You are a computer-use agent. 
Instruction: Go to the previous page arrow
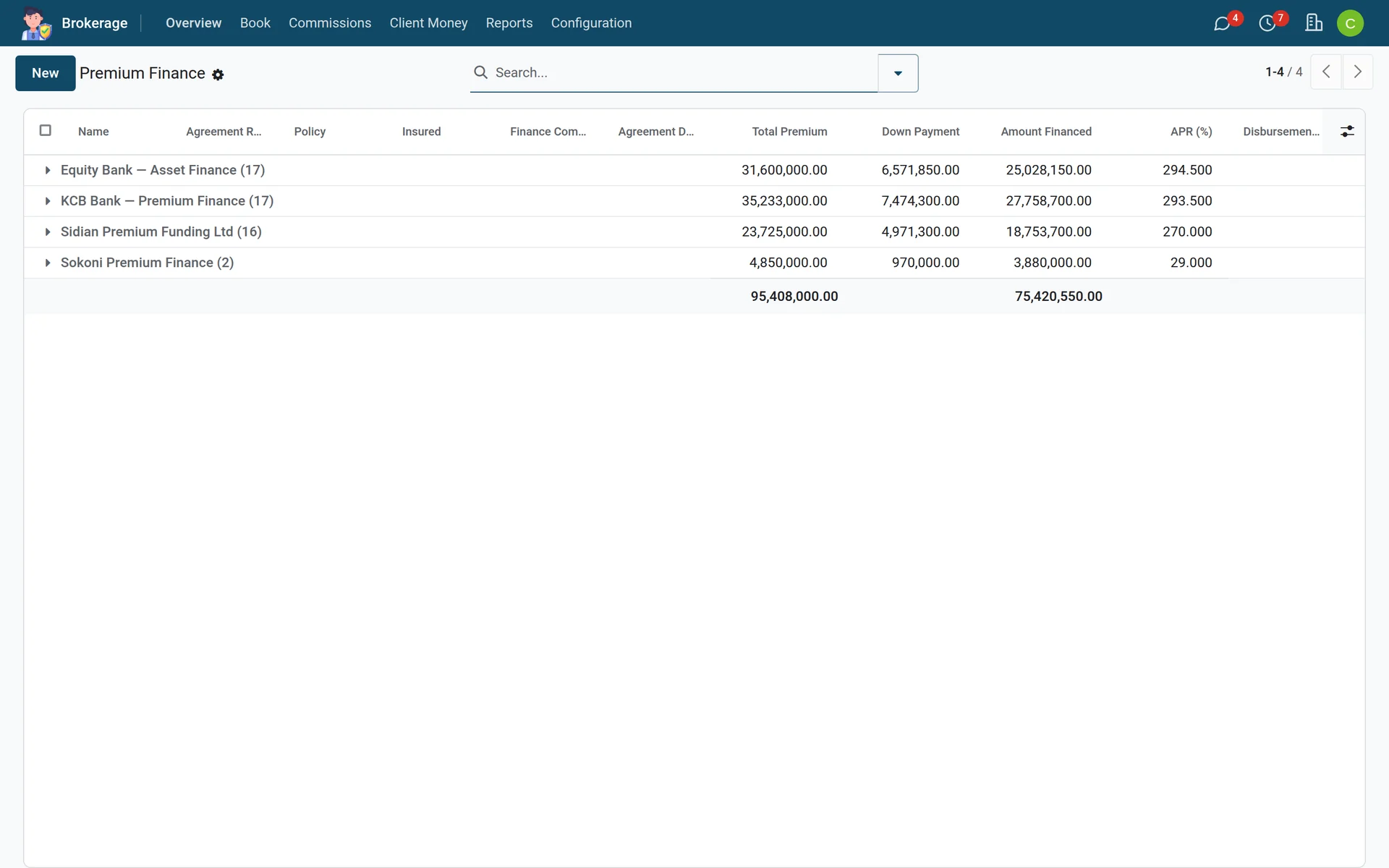[1326, 72]
